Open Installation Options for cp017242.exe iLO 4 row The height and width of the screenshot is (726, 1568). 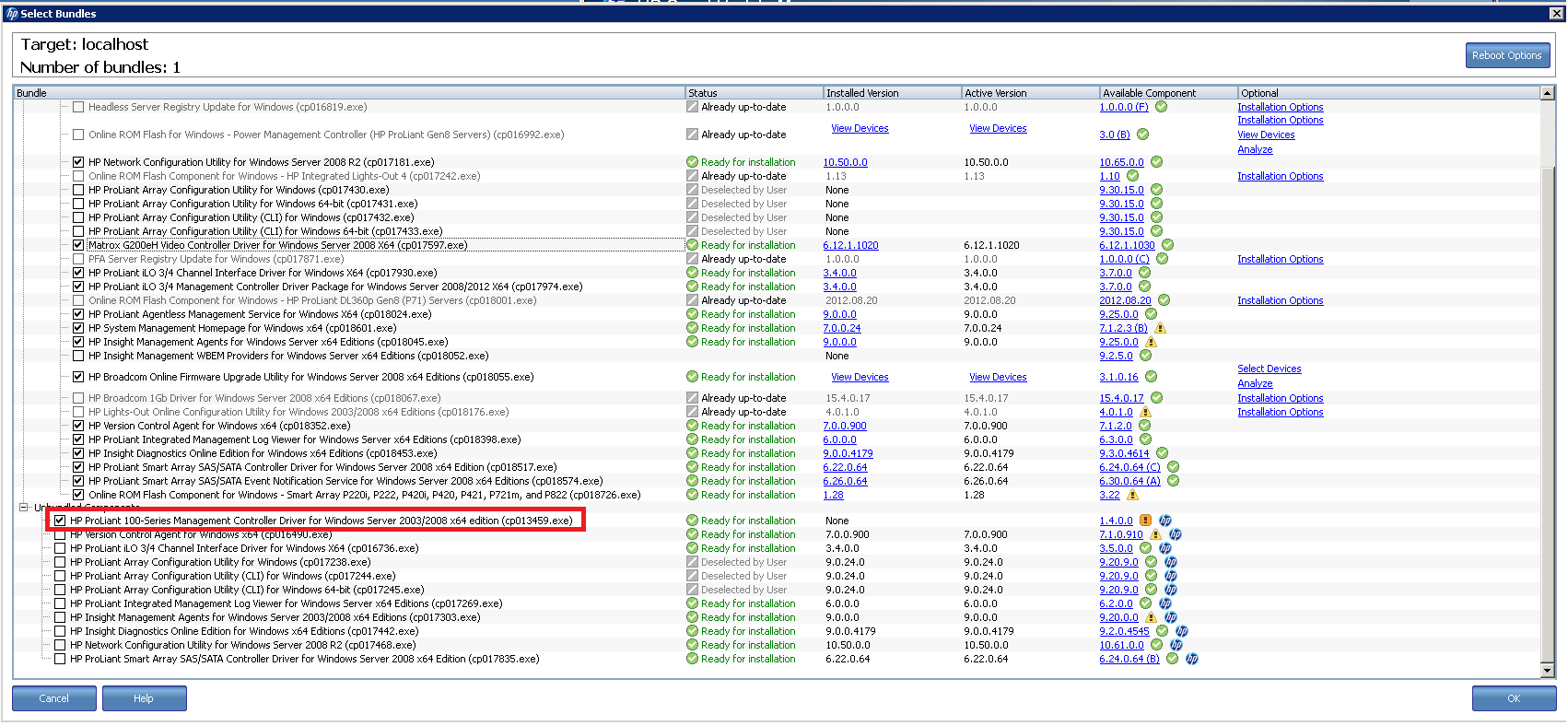coord(1280,176)
